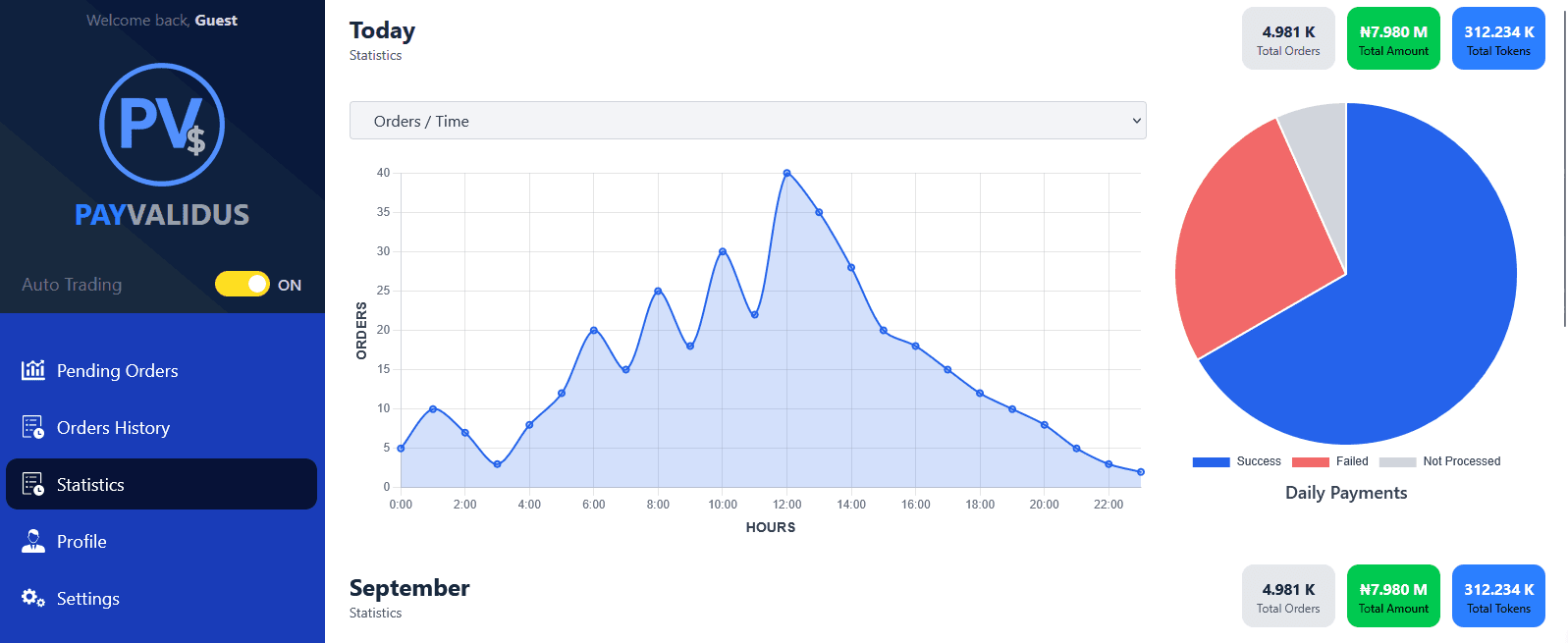Open the Settings menu entry
This screenshot has height=643, width=1568.
pos(87,598)
